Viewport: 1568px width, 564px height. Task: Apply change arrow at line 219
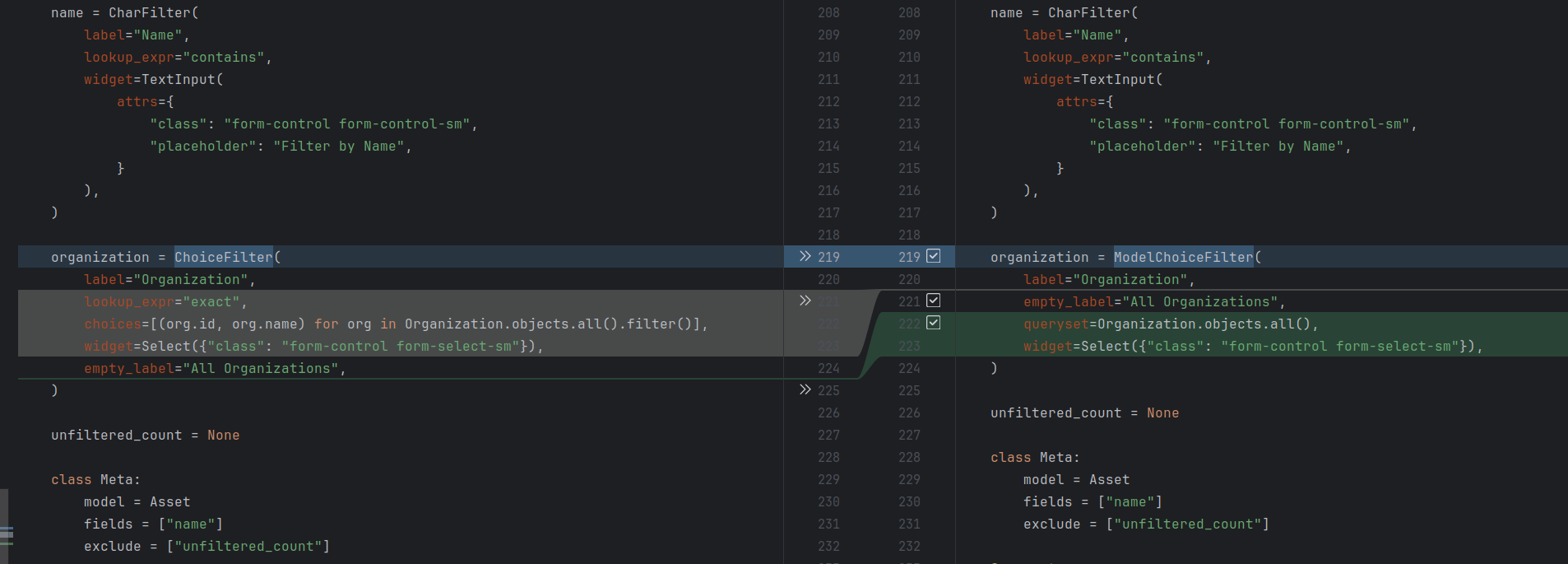805,257
